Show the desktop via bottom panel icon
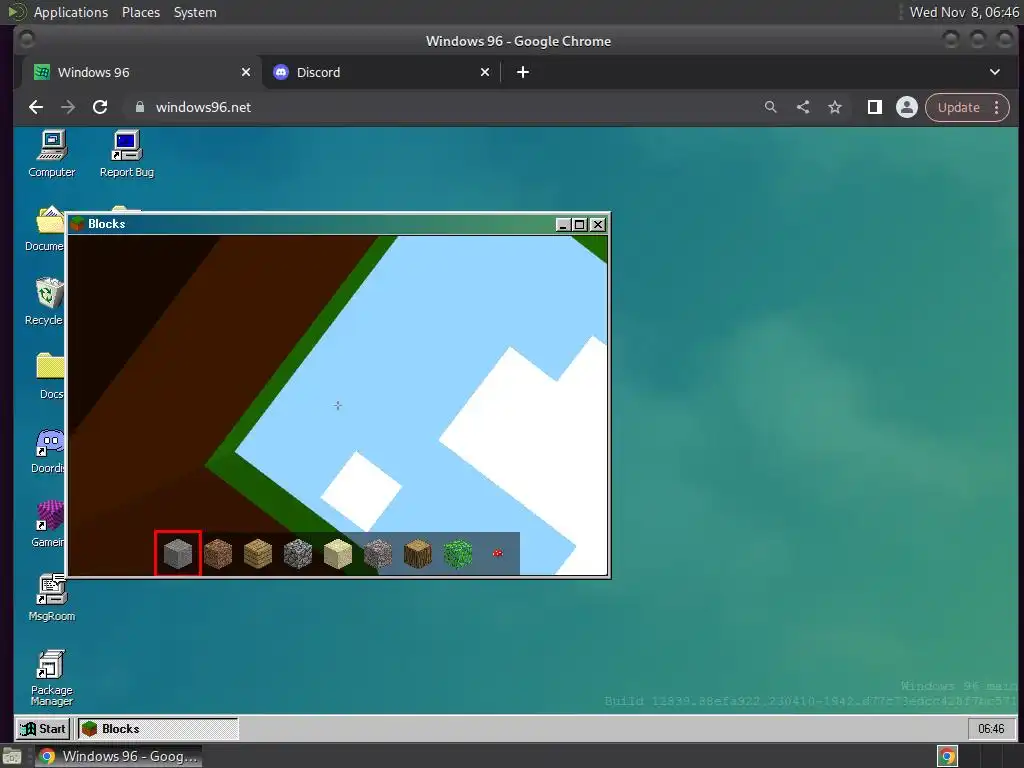Screen dimensions: 1024x768 point(12,756)
